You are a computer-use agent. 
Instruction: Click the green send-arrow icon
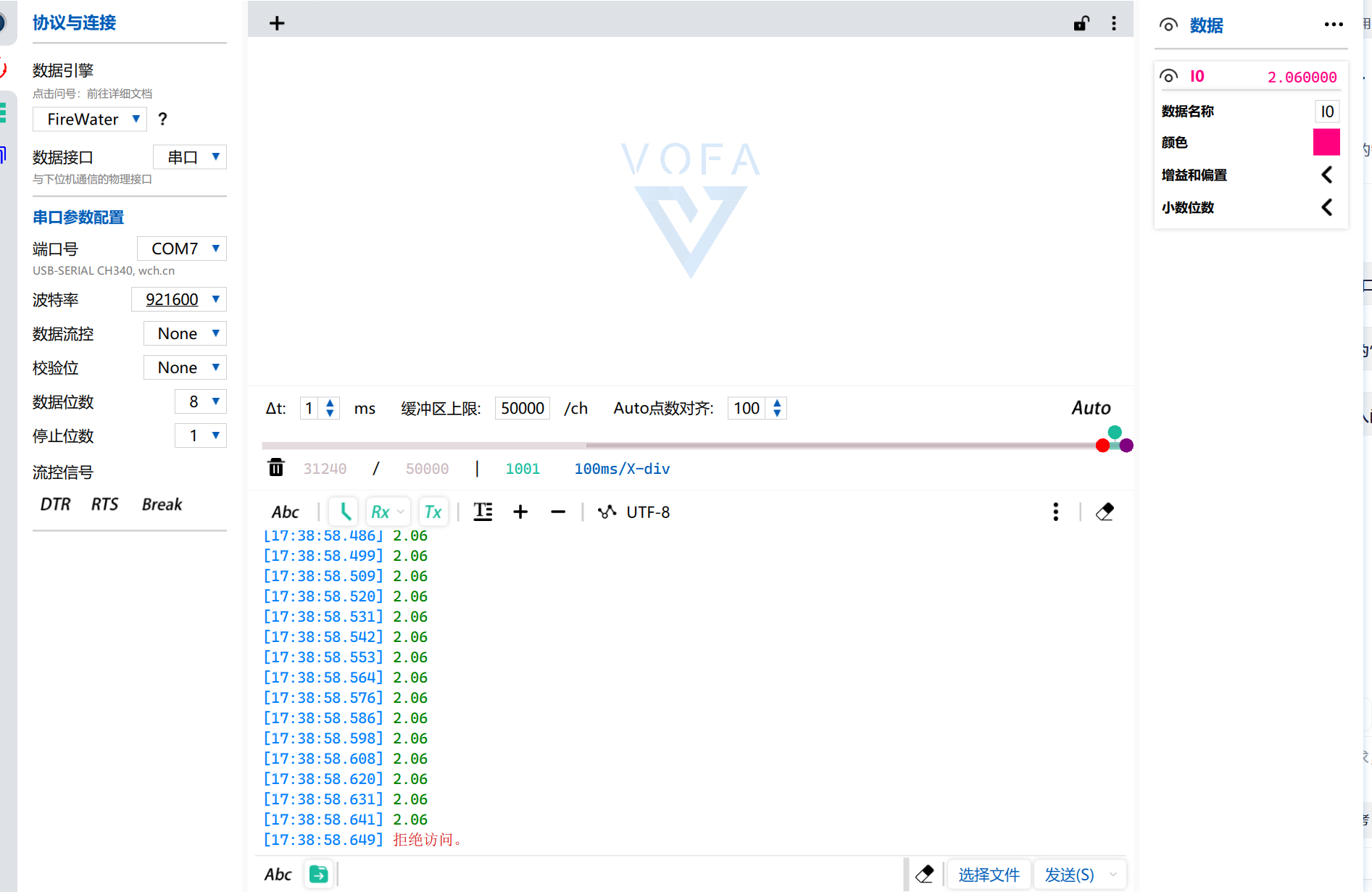click(318, 875)
